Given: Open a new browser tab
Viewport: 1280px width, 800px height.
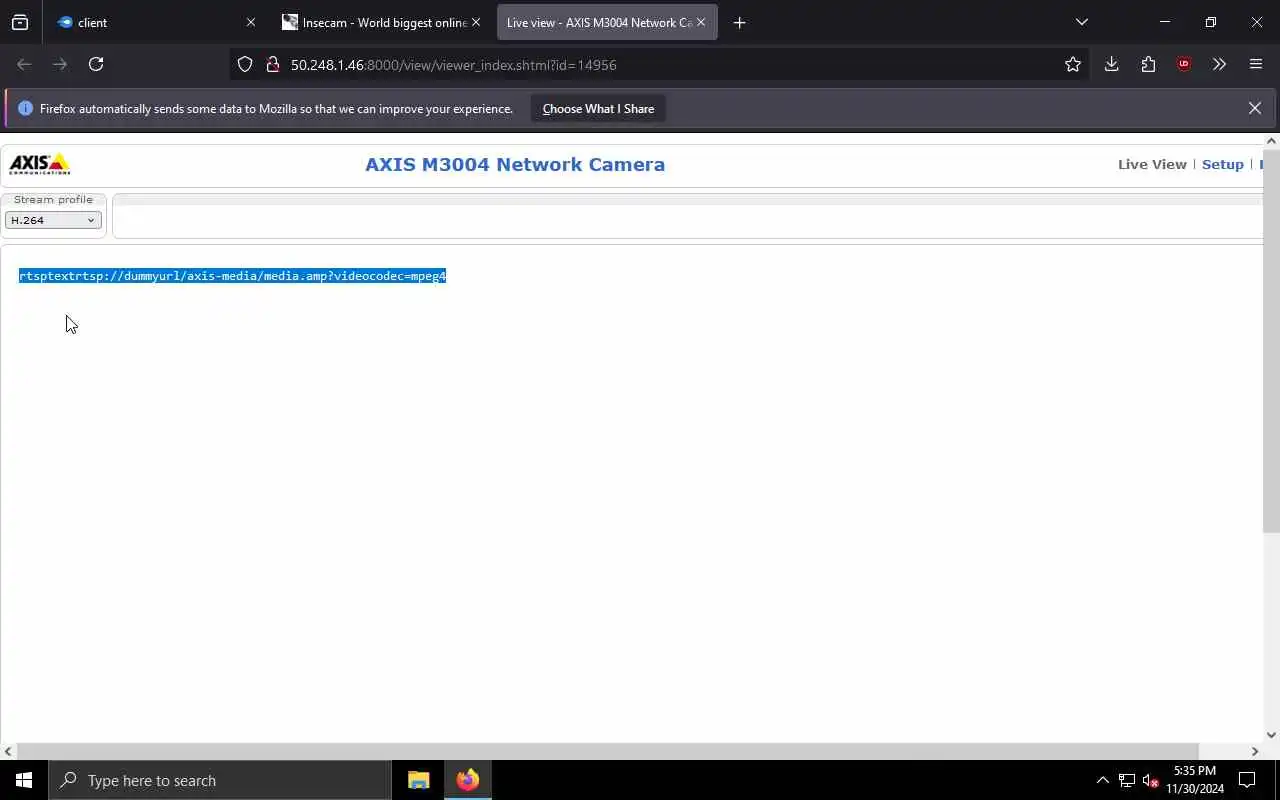Looking at the screenshot, I should (x=739, y=22).
